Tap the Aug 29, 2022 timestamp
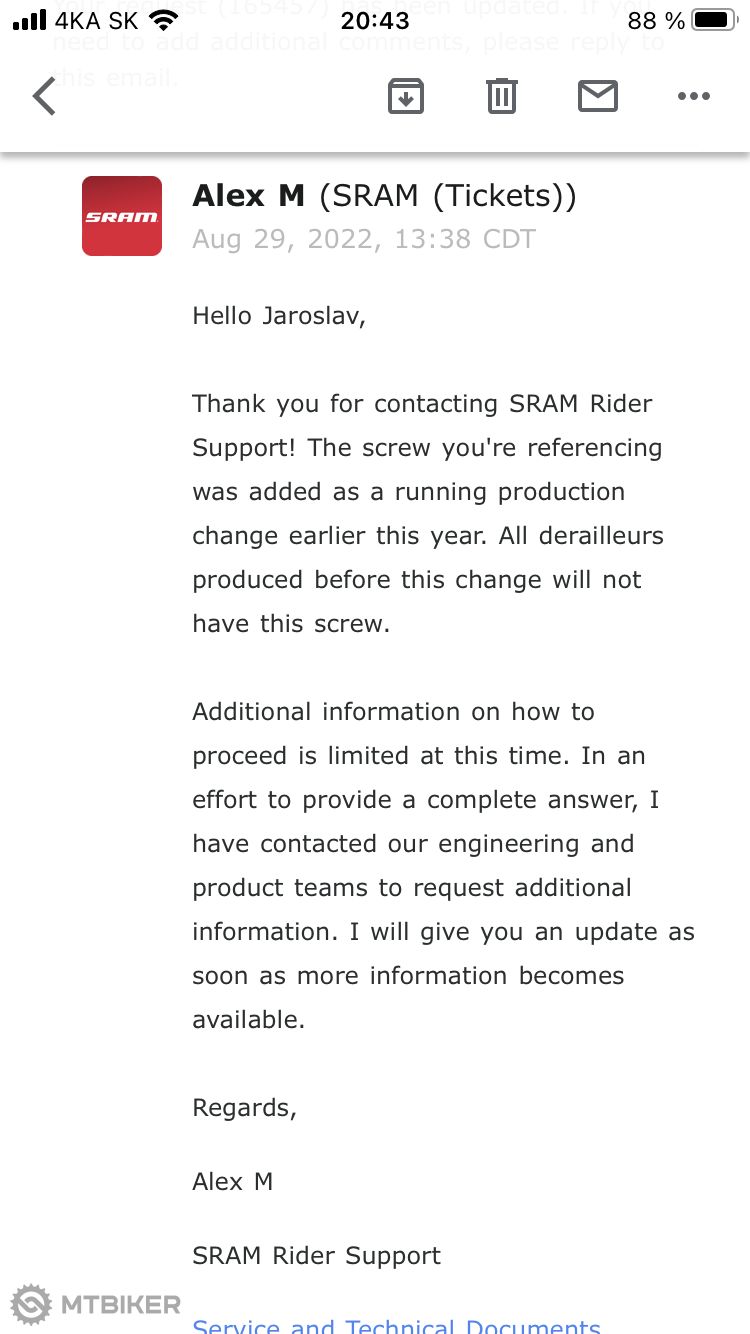The image size is (750, 1334). tap(364, 240)
